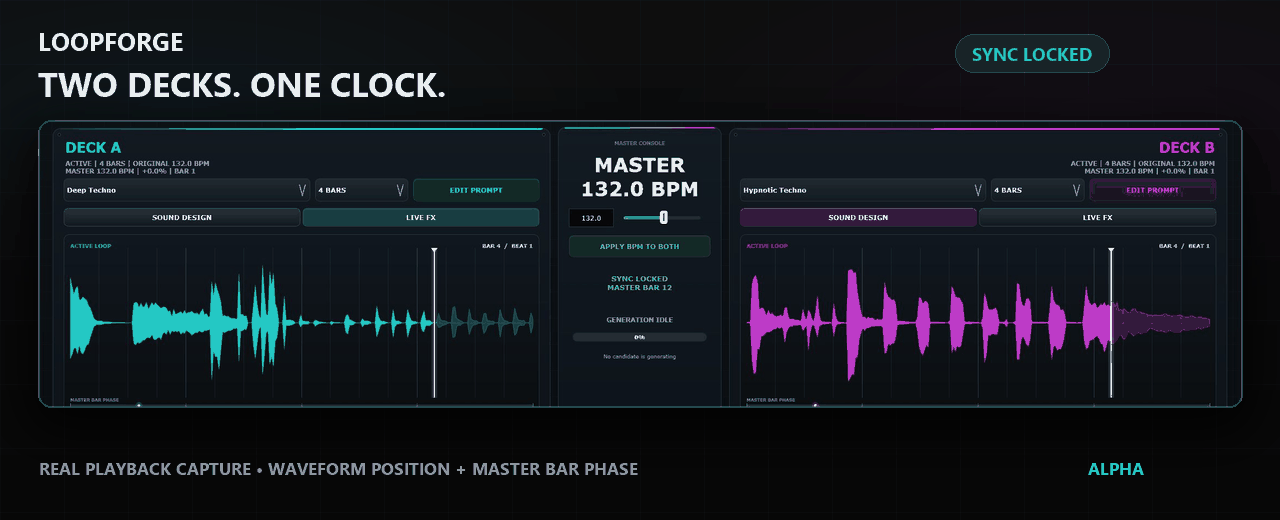The width and height of the screenshot is (1280, 520).
Task: Click the SYNC LOCKED badge at top
Action: 1032,54
